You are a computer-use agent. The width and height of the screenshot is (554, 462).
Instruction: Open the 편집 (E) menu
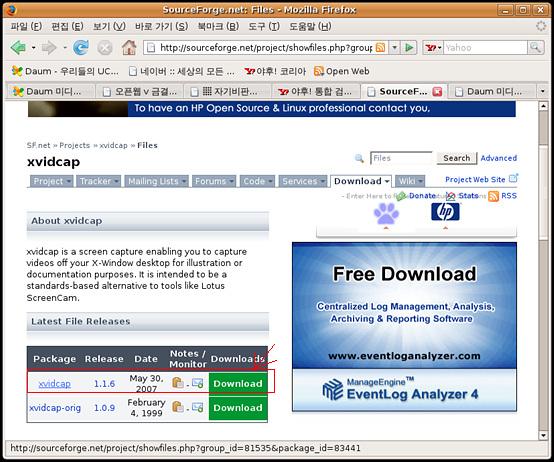(x=67, y=26)
